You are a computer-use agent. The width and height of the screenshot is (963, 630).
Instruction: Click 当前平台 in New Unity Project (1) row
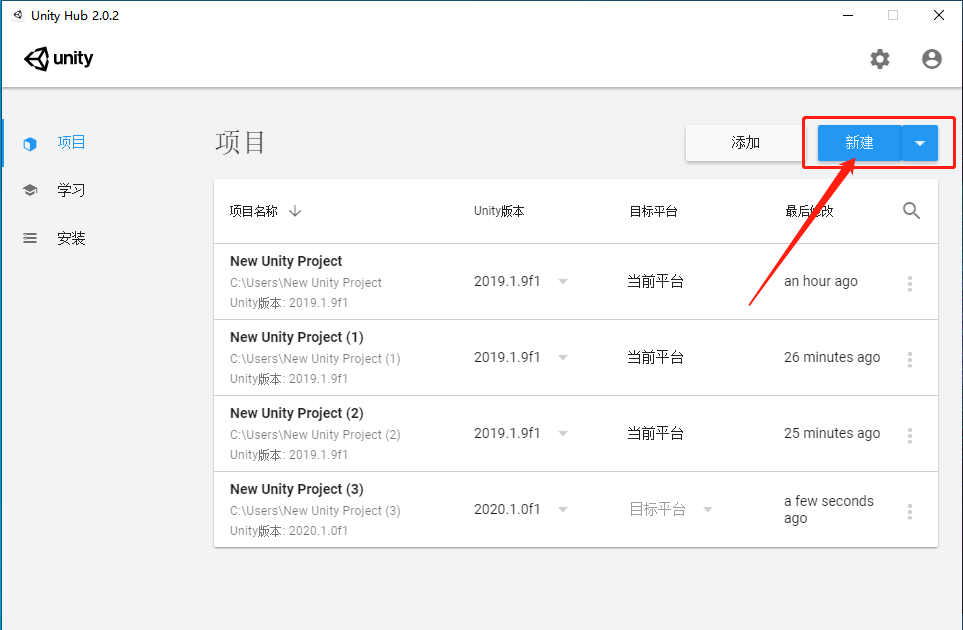[x=655, y=357]
